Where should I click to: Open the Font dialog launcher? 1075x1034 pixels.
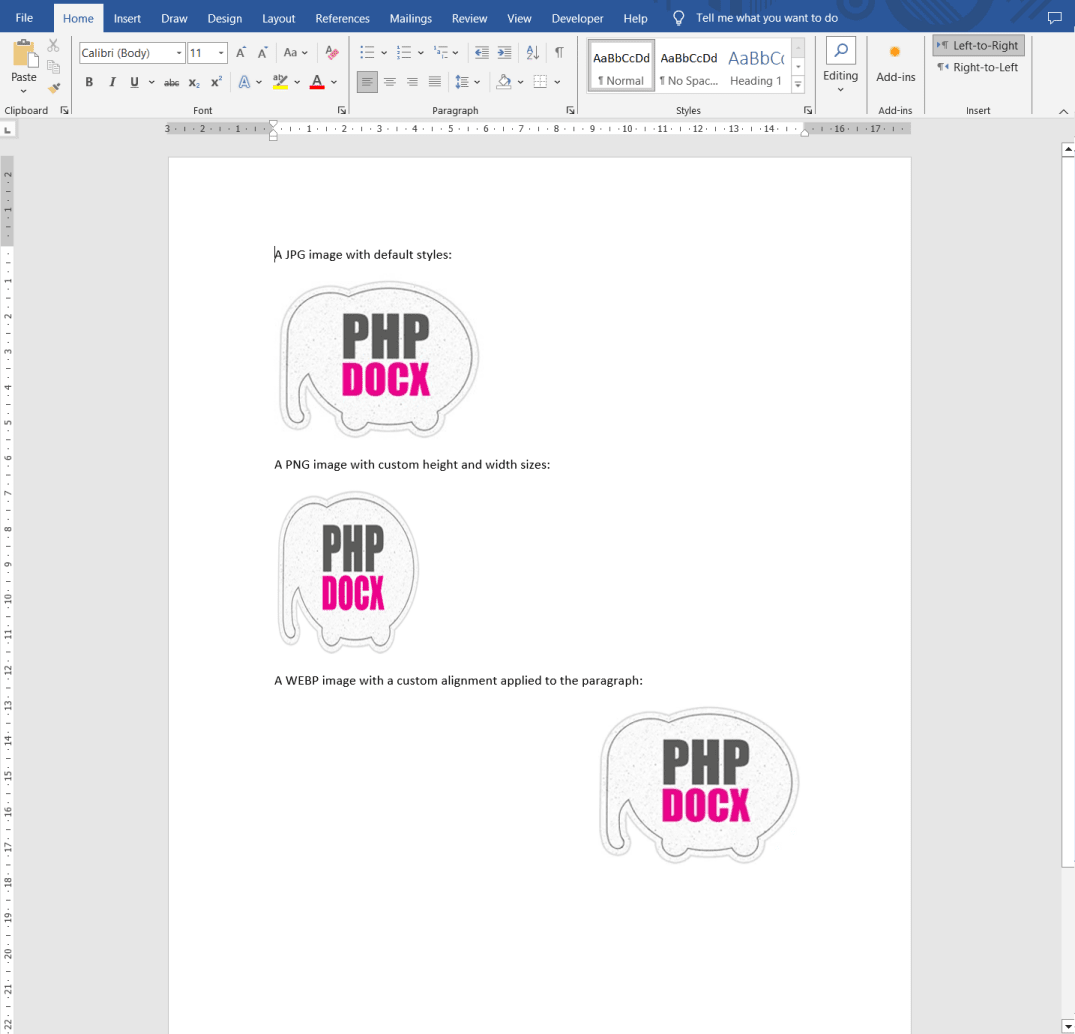tap(341, 110)
